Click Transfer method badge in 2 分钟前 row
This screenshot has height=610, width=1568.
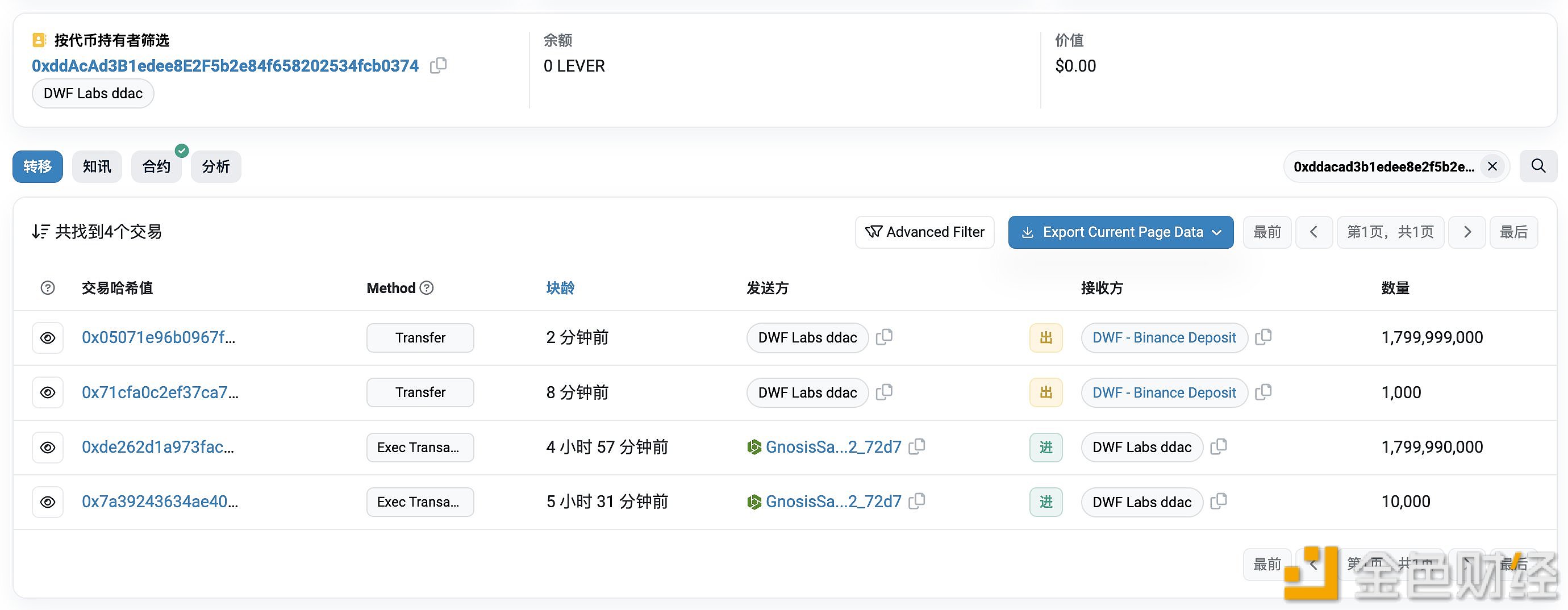pyautogui.click(x=420, y=338)
